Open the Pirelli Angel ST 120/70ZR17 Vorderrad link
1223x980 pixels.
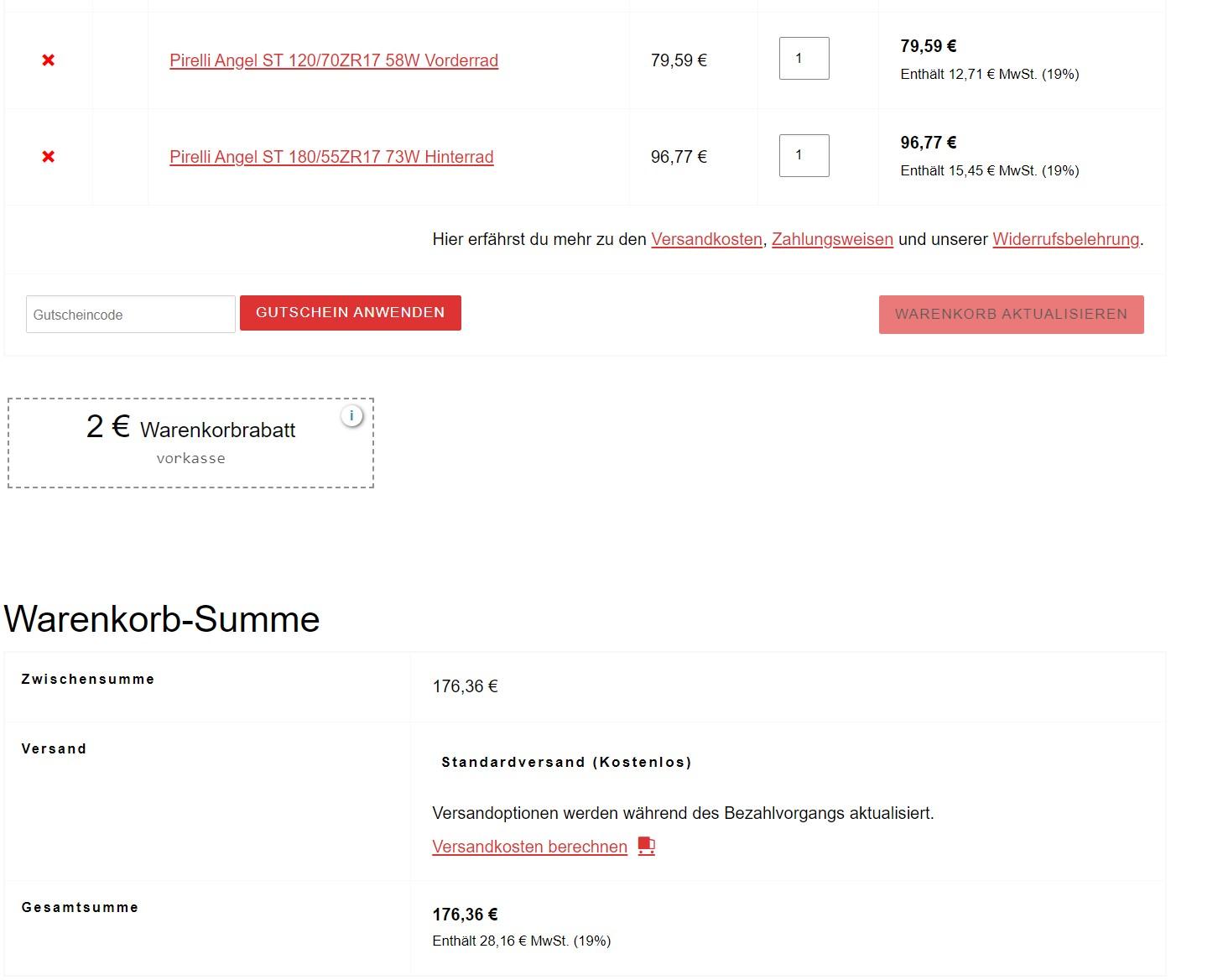coord(334,60)
